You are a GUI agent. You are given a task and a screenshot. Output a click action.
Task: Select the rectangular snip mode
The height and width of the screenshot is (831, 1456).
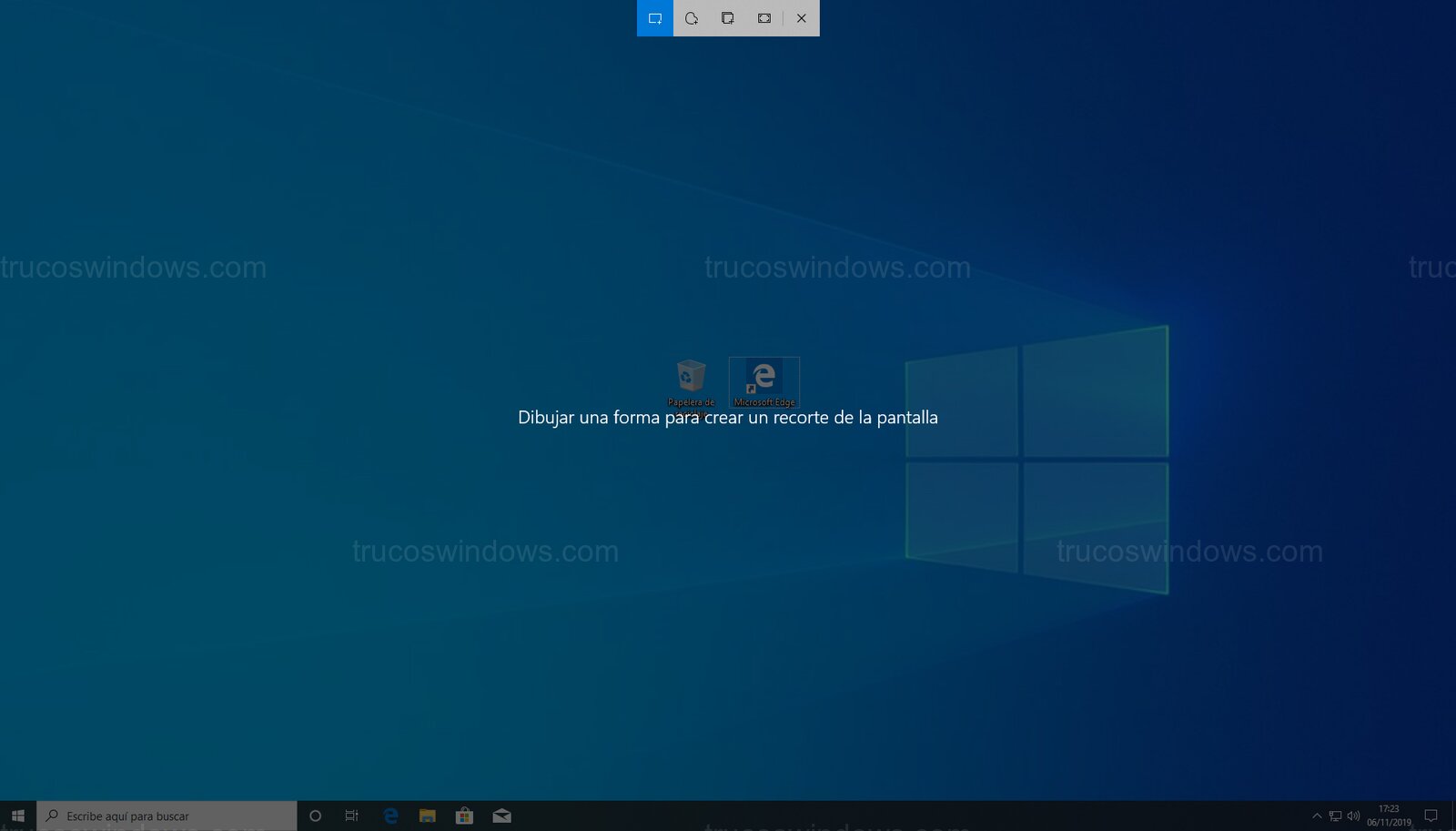654,18
